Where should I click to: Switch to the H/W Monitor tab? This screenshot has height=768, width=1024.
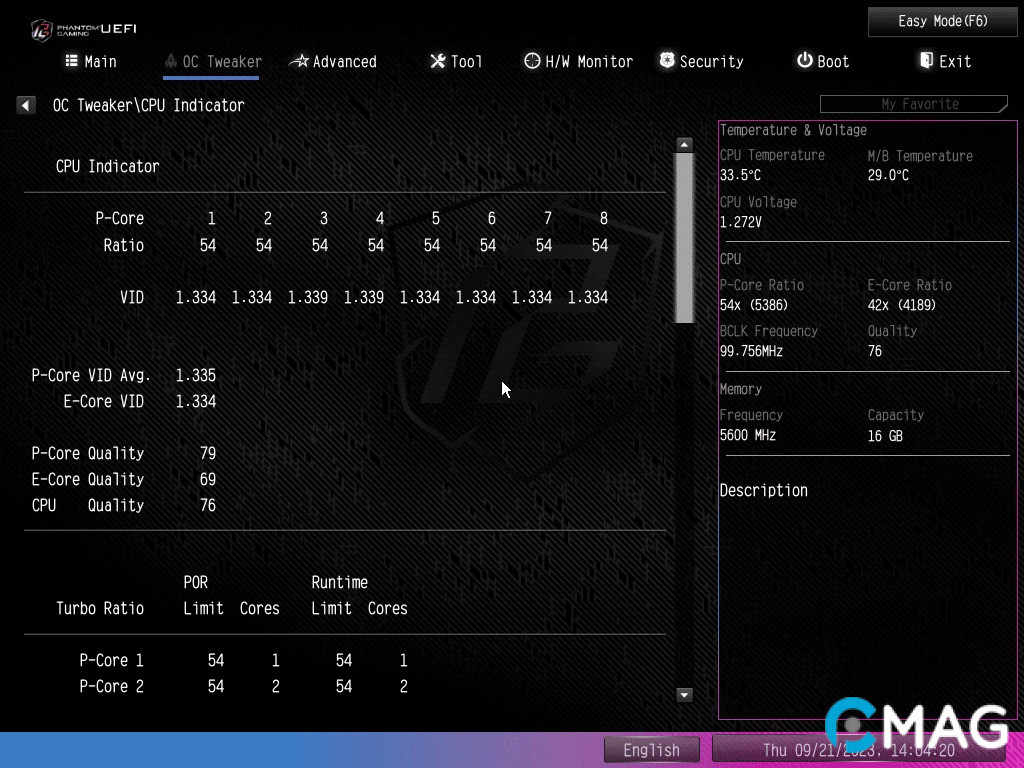[x=579, y=61]
